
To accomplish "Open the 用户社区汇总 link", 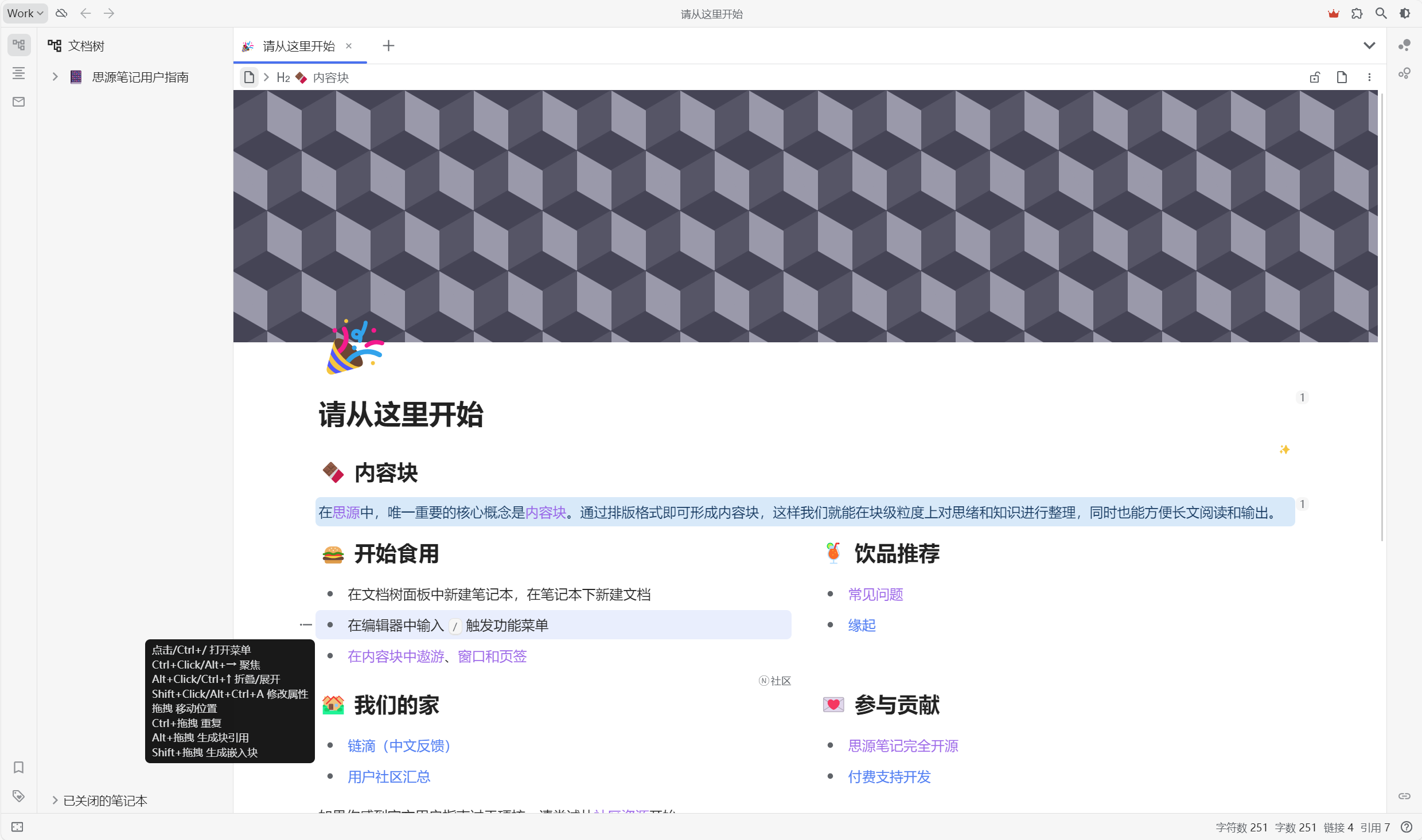I will pos(388,777).
